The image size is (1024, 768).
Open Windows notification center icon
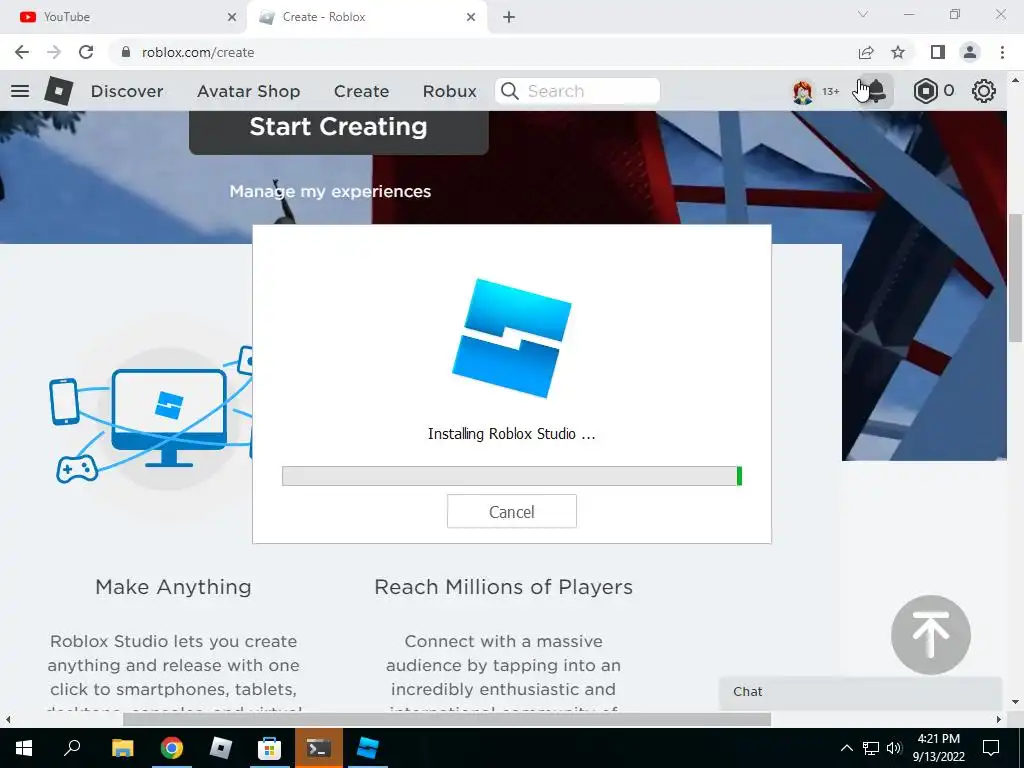tap(991, 748)
